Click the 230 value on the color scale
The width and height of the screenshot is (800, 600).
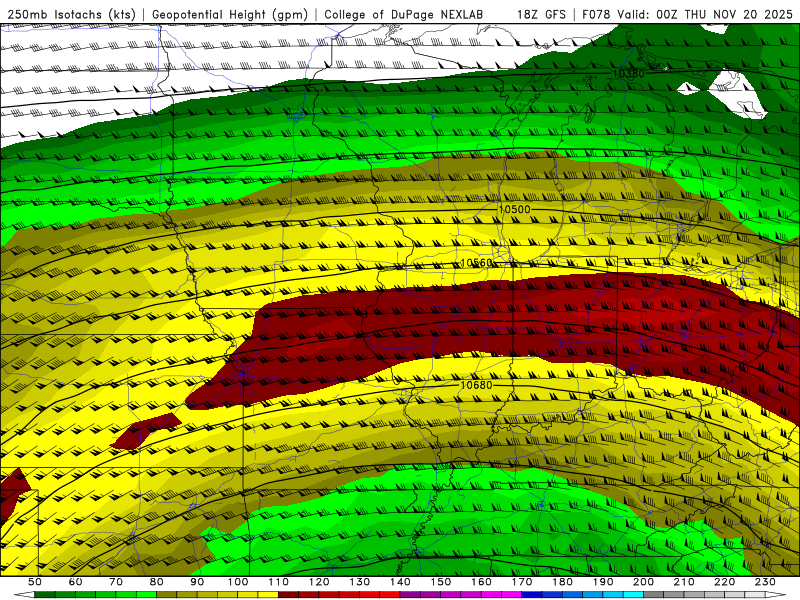765,582
